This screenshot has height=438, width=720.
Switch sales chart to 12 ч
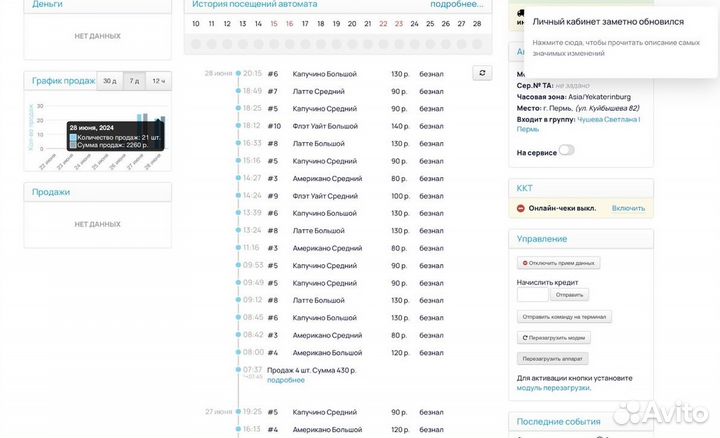pyautogui.click(x=158, y=80)
